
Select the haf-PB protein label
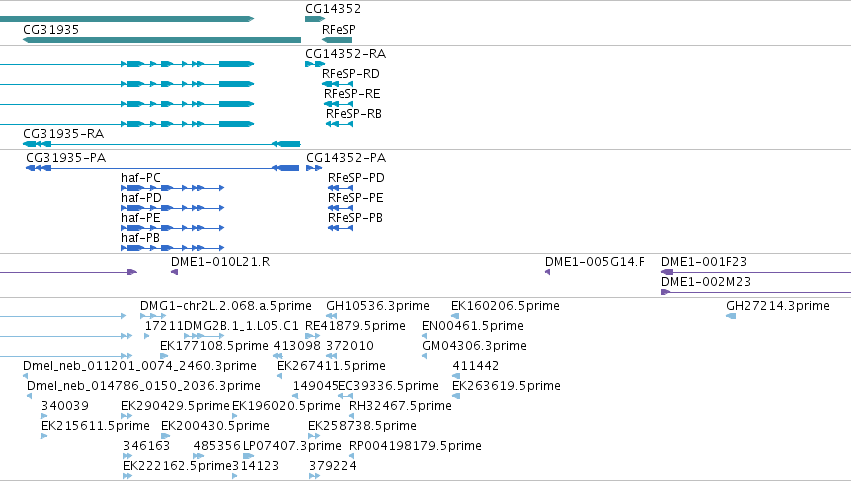[140, 238]
